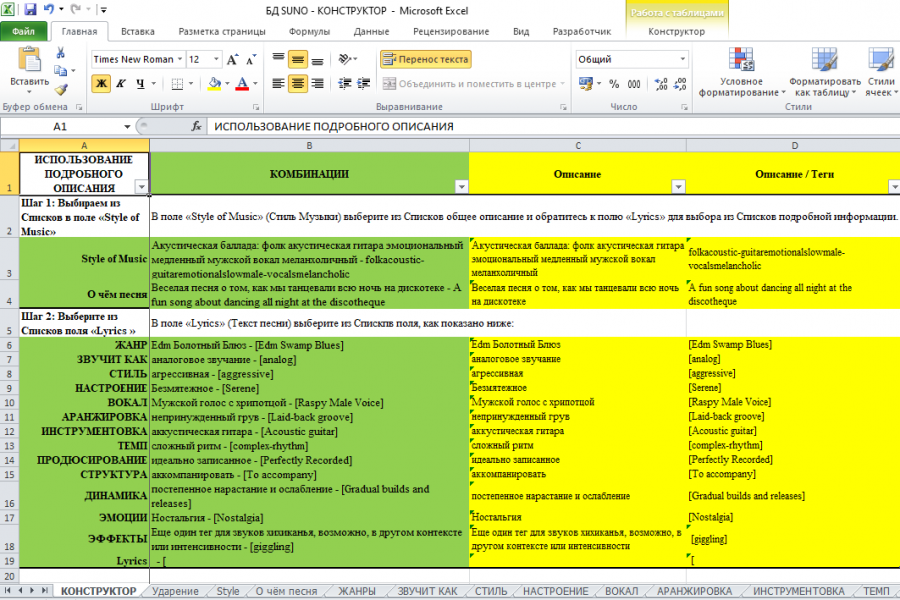Open Условное форматирование menu
900x600 pixels.
point(742,72)
